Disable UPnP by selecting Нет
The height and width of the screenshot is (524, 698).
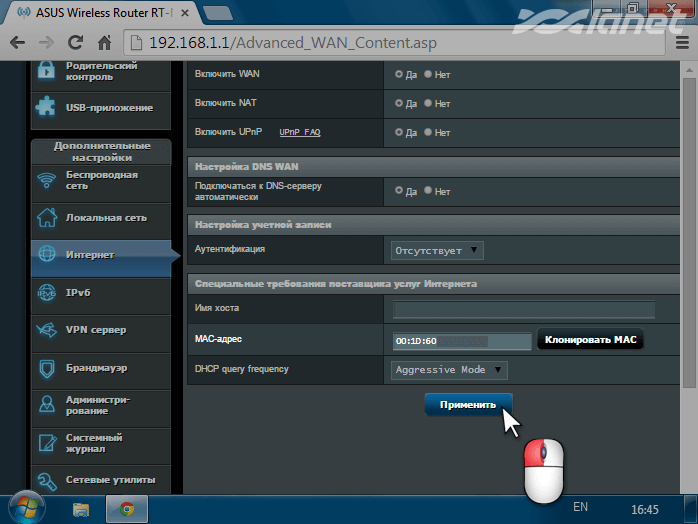pyautogui.click(x=429, y=132)
